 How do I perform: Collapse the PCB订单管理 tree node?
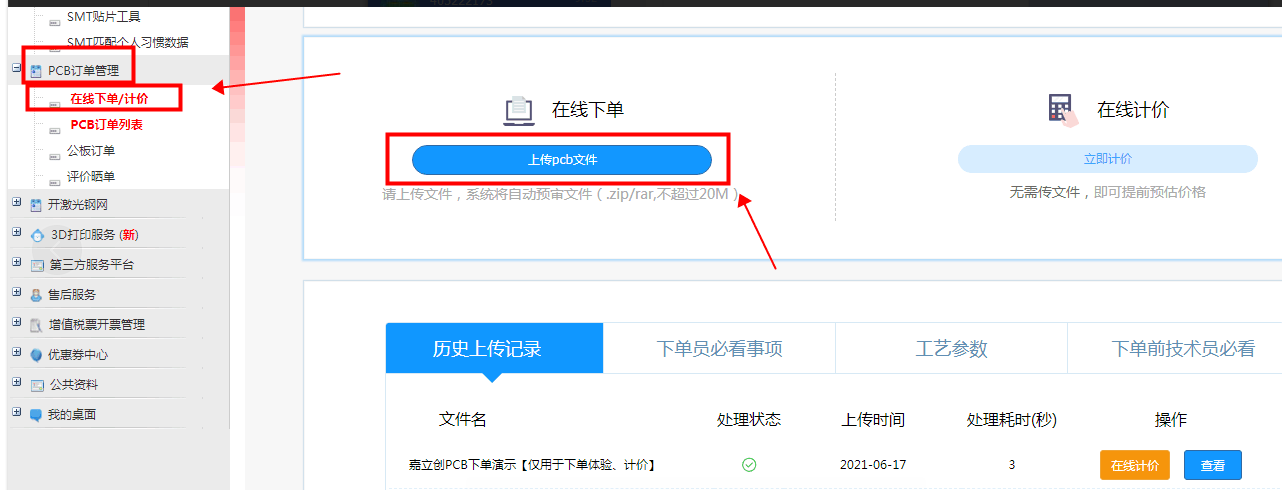[16, 69]
